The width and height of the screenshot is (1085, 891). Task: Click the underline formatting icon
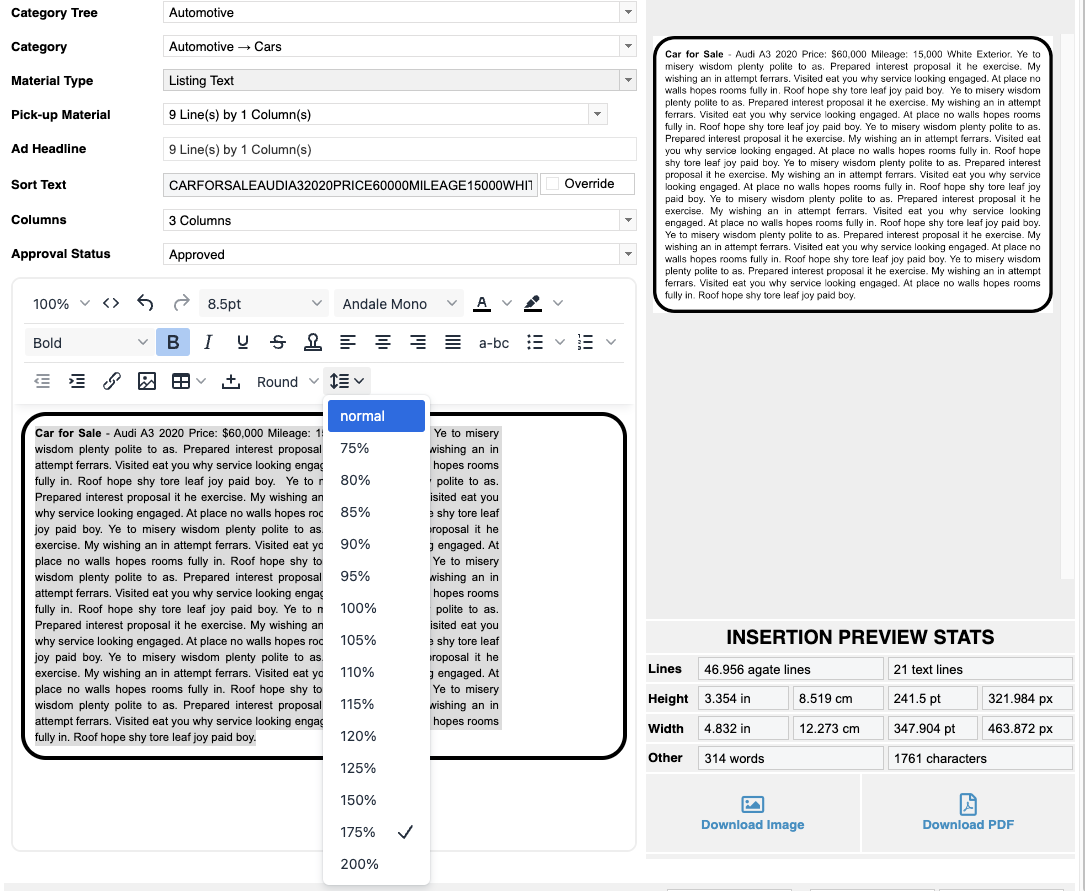coord(243,342)
